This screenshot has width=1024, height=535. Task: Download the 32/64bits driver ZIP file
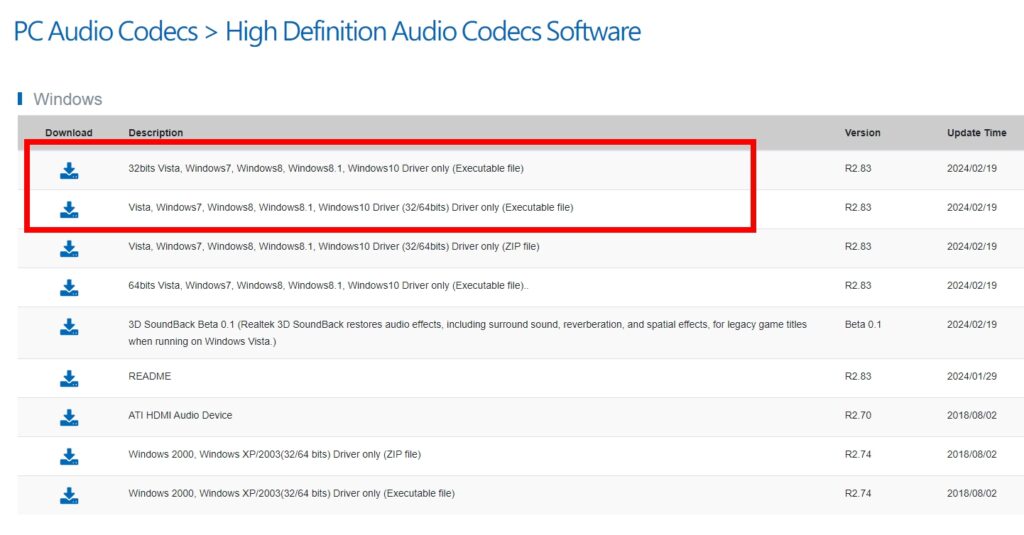click(x=69, y=250)
